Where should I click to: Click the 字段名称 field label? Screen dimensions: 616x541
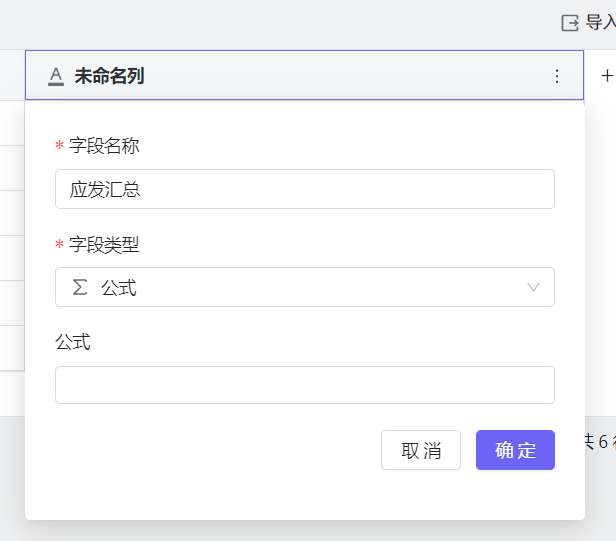(x=104, y=146)
